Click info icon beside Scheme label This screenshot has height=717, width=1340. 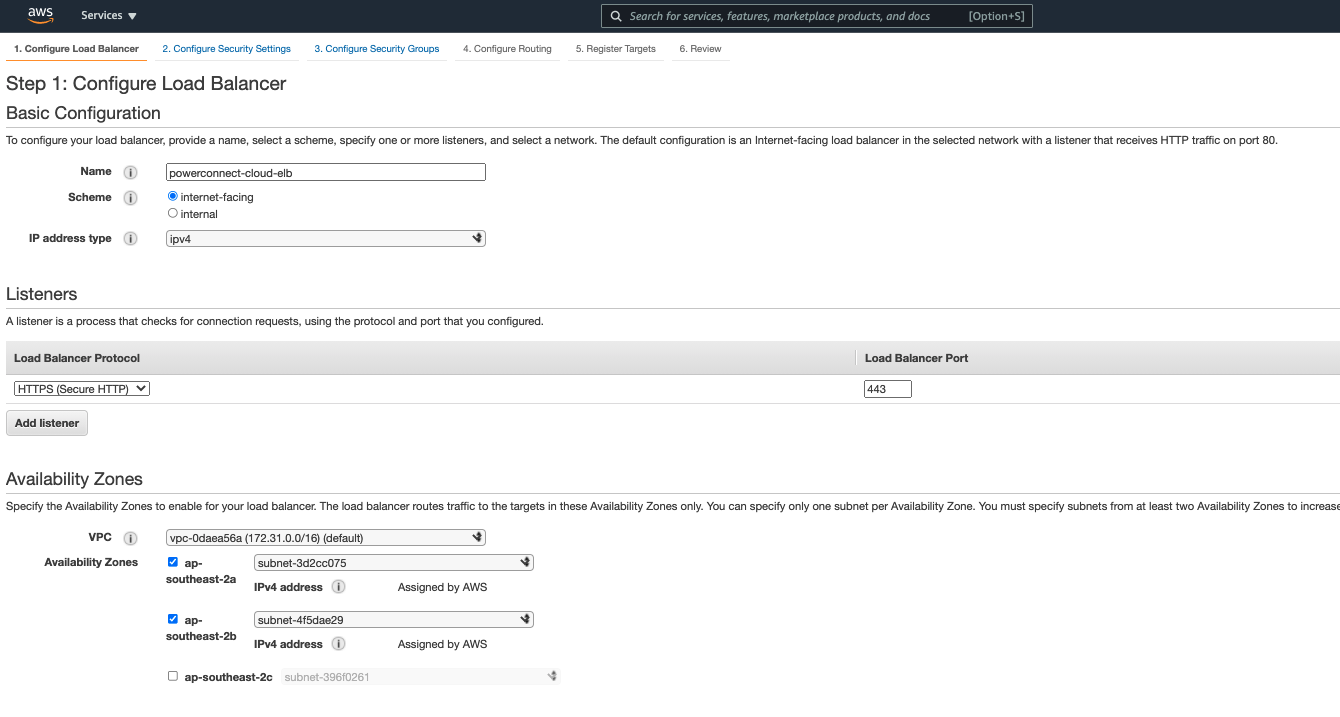(130, 198)
